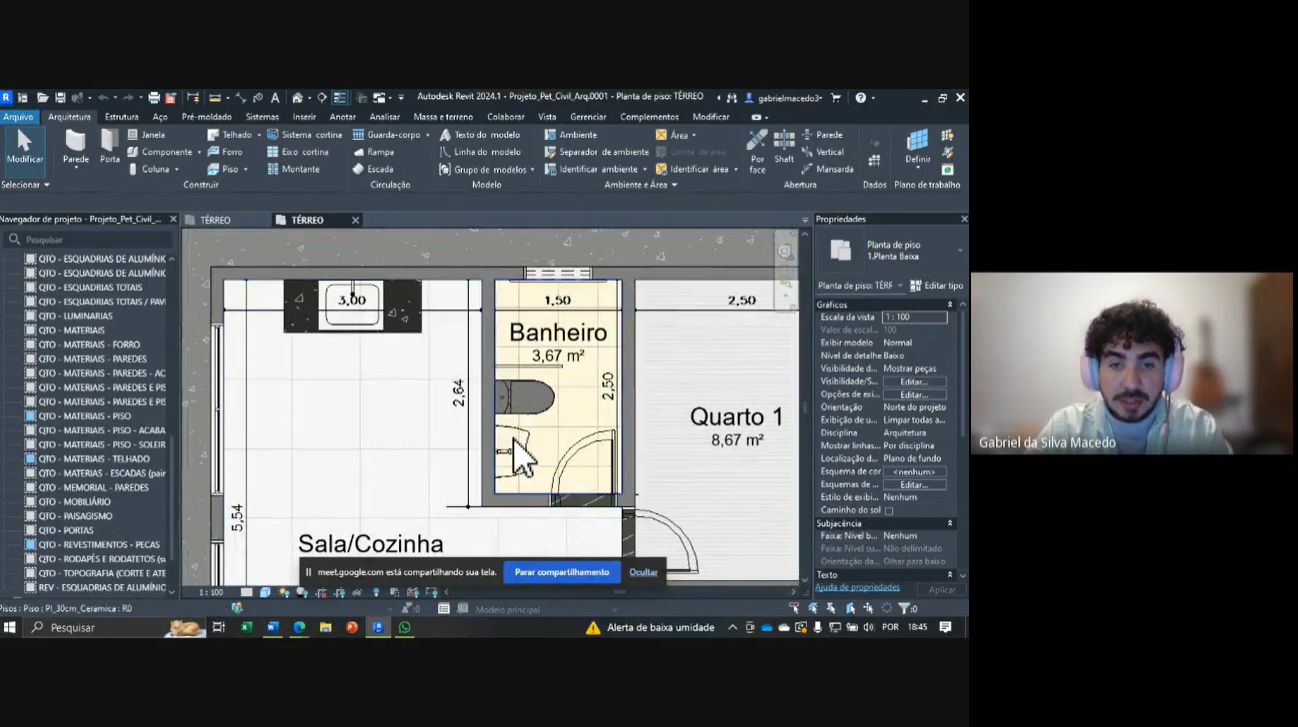Collapse the Gráficos properties section
This screenshot has height=727, width=1298.
(x=949, y=305)
